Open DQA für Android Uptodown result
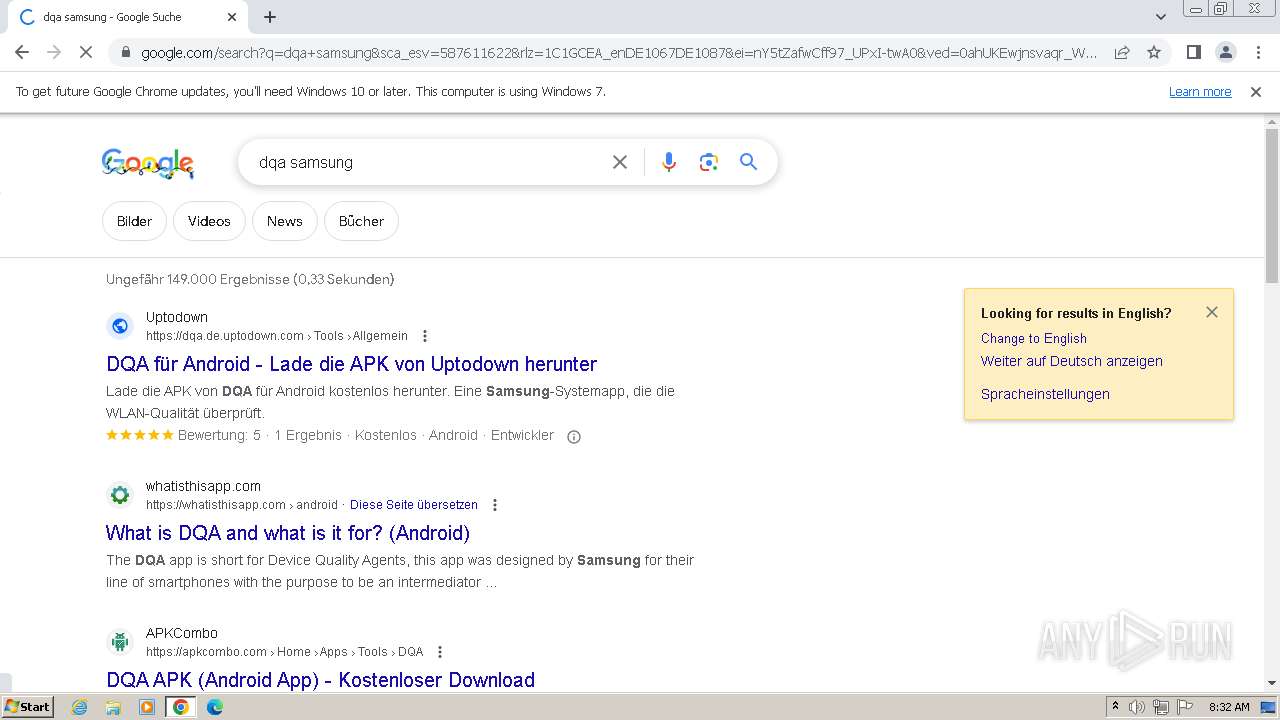This screenshot has width=1280, height=720. point(351,364)
